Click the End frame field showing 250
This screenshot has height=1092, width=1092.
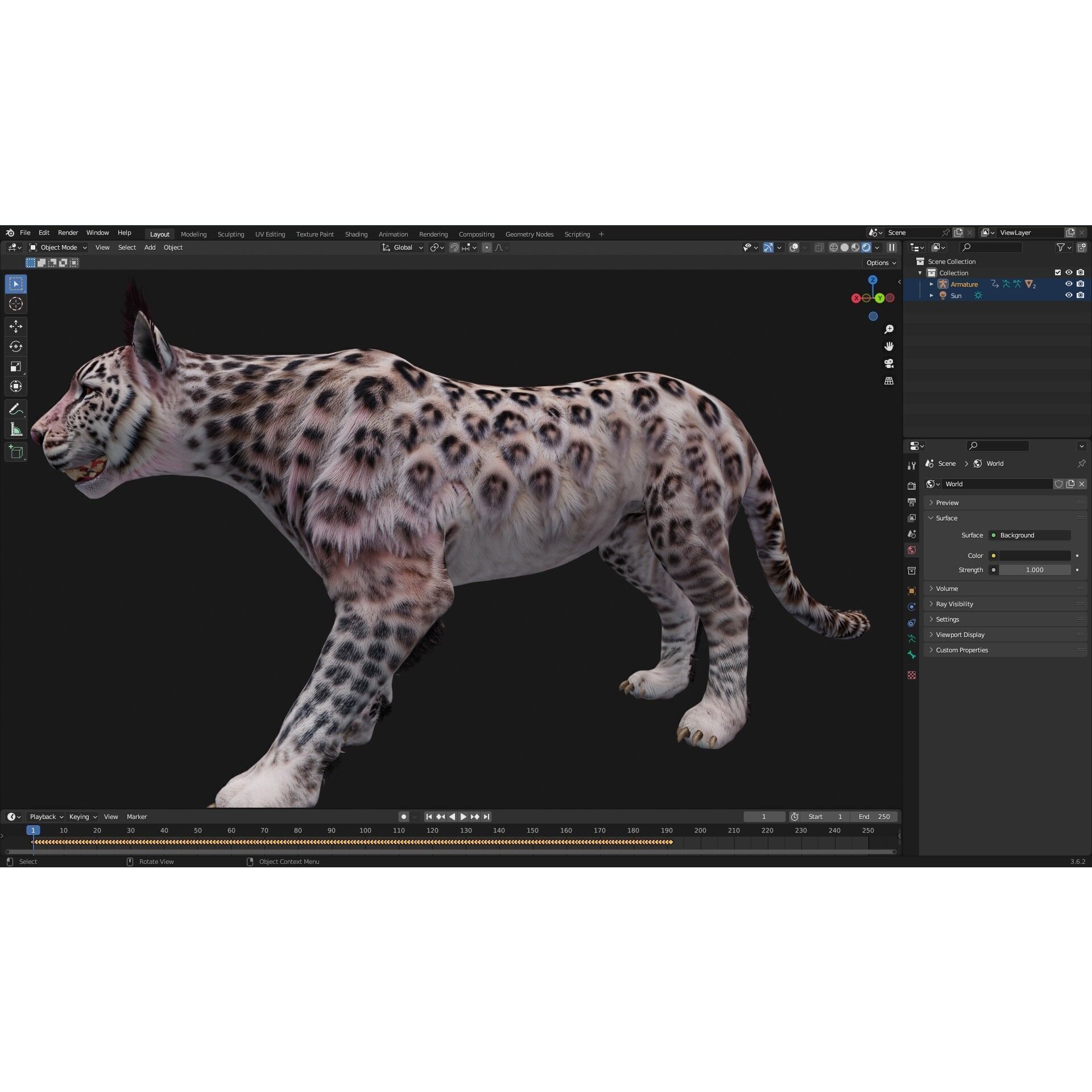[x=875, y=816]
